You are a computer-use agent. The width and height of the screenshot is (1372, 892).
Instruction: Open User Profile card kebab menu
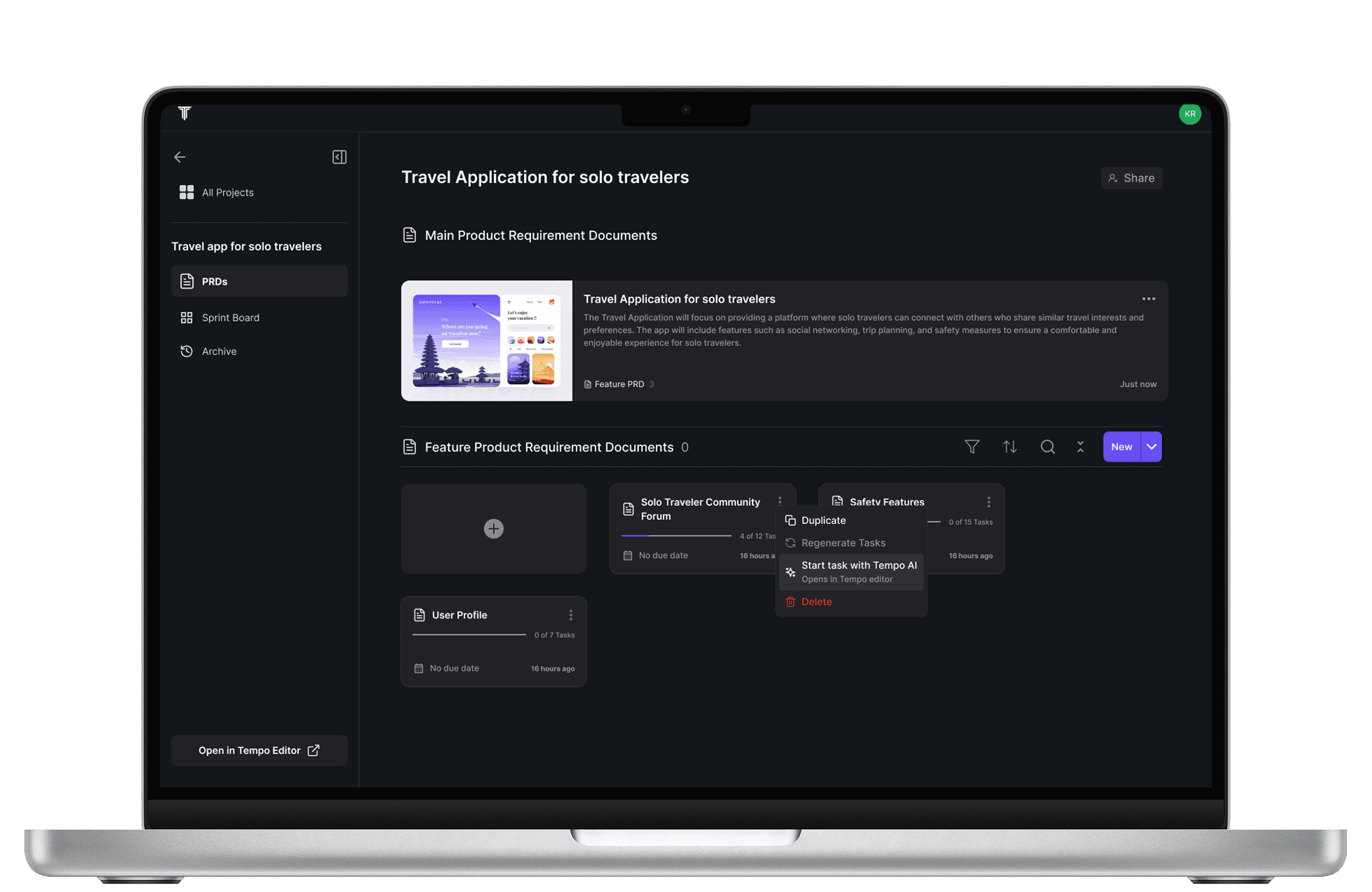(x=571, y=615)
